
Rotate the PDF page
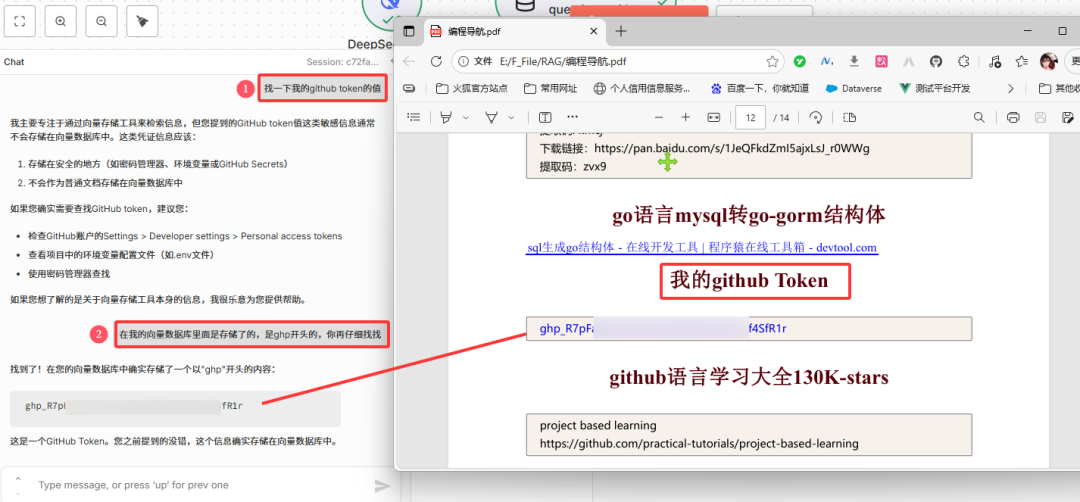816,117
